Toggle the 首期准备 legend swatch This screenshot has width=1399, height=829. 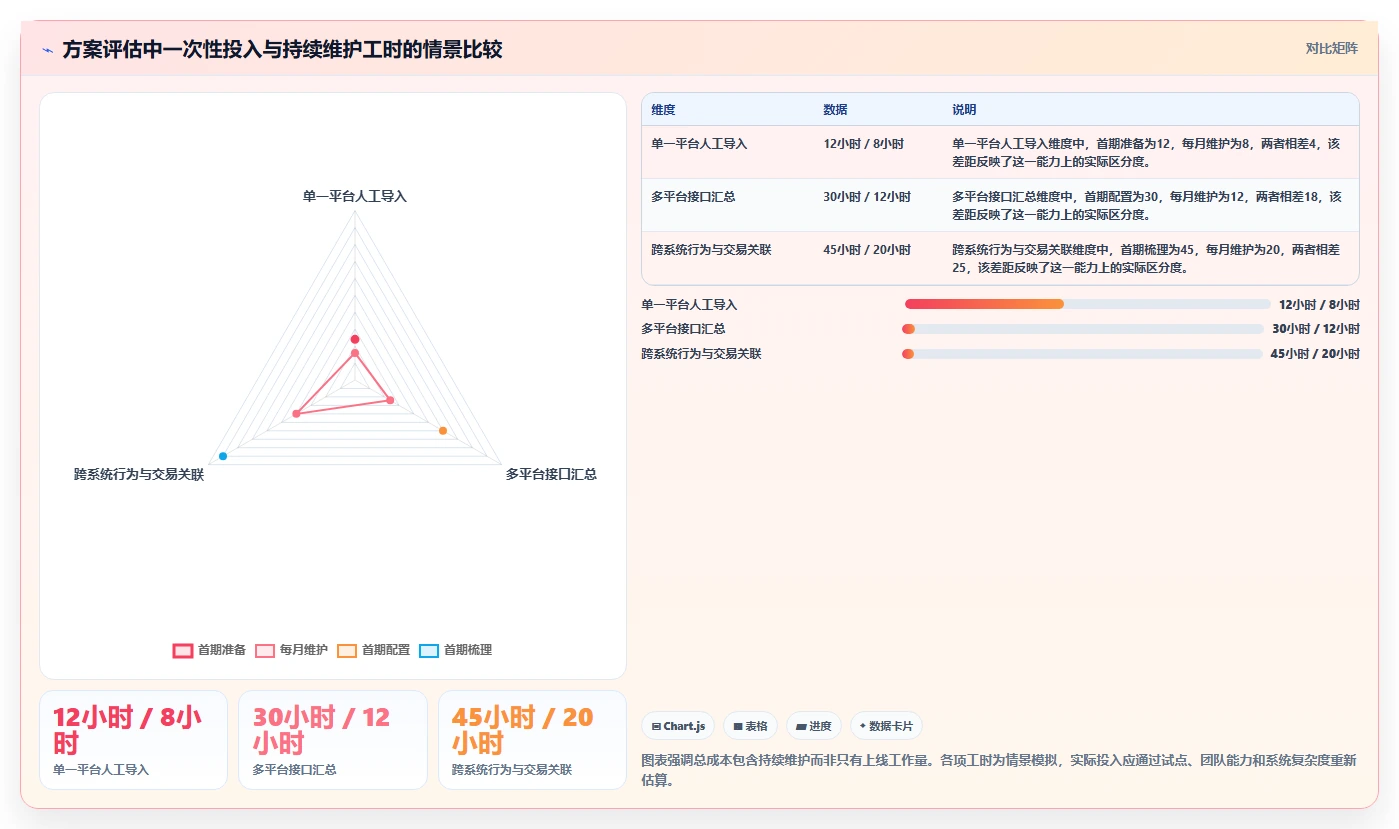coord(182,650)
